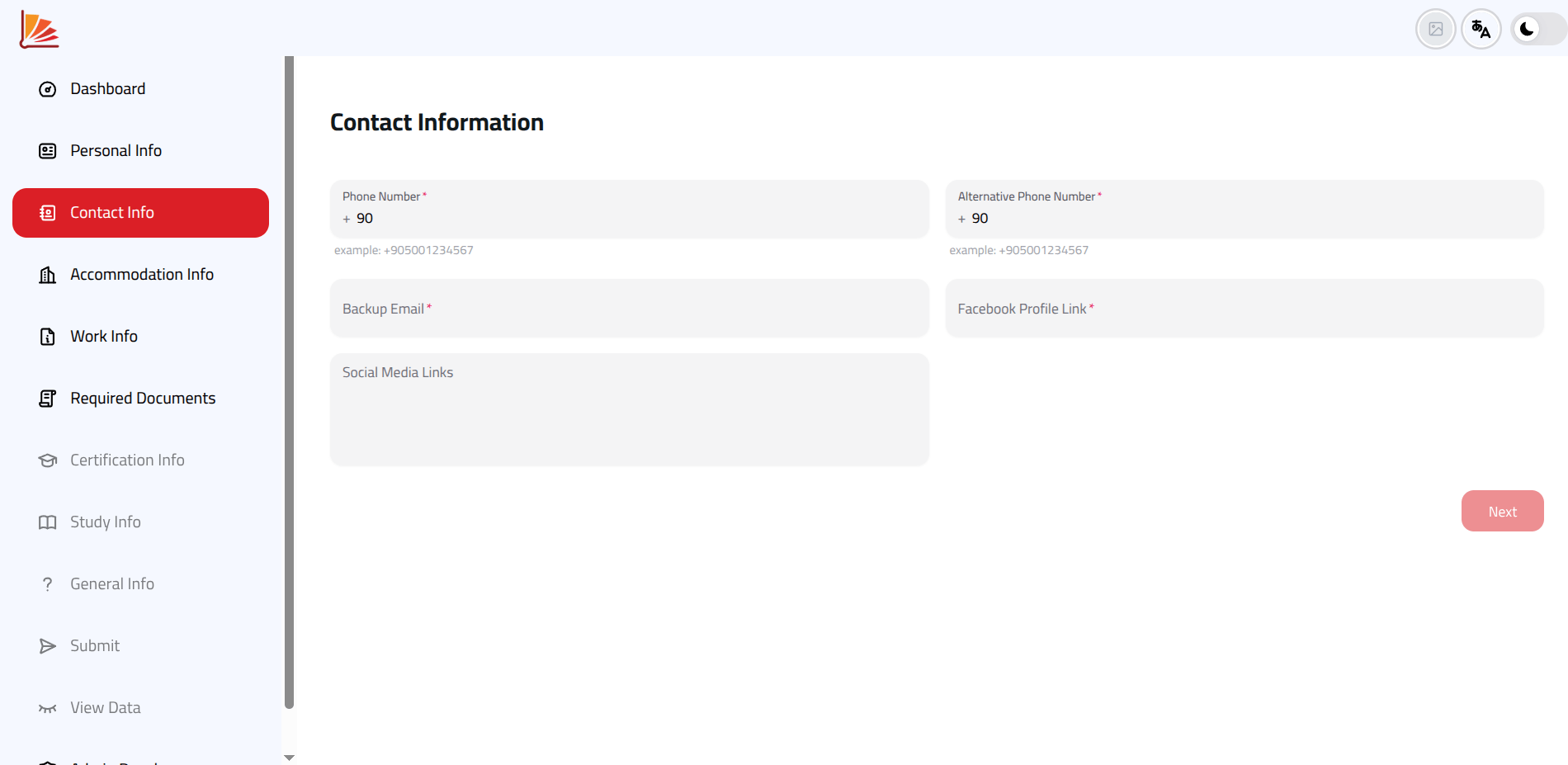Viewport: 1568px width, 765px height.
Task: Click example text under Phone Number field
Action: (404, 250)
